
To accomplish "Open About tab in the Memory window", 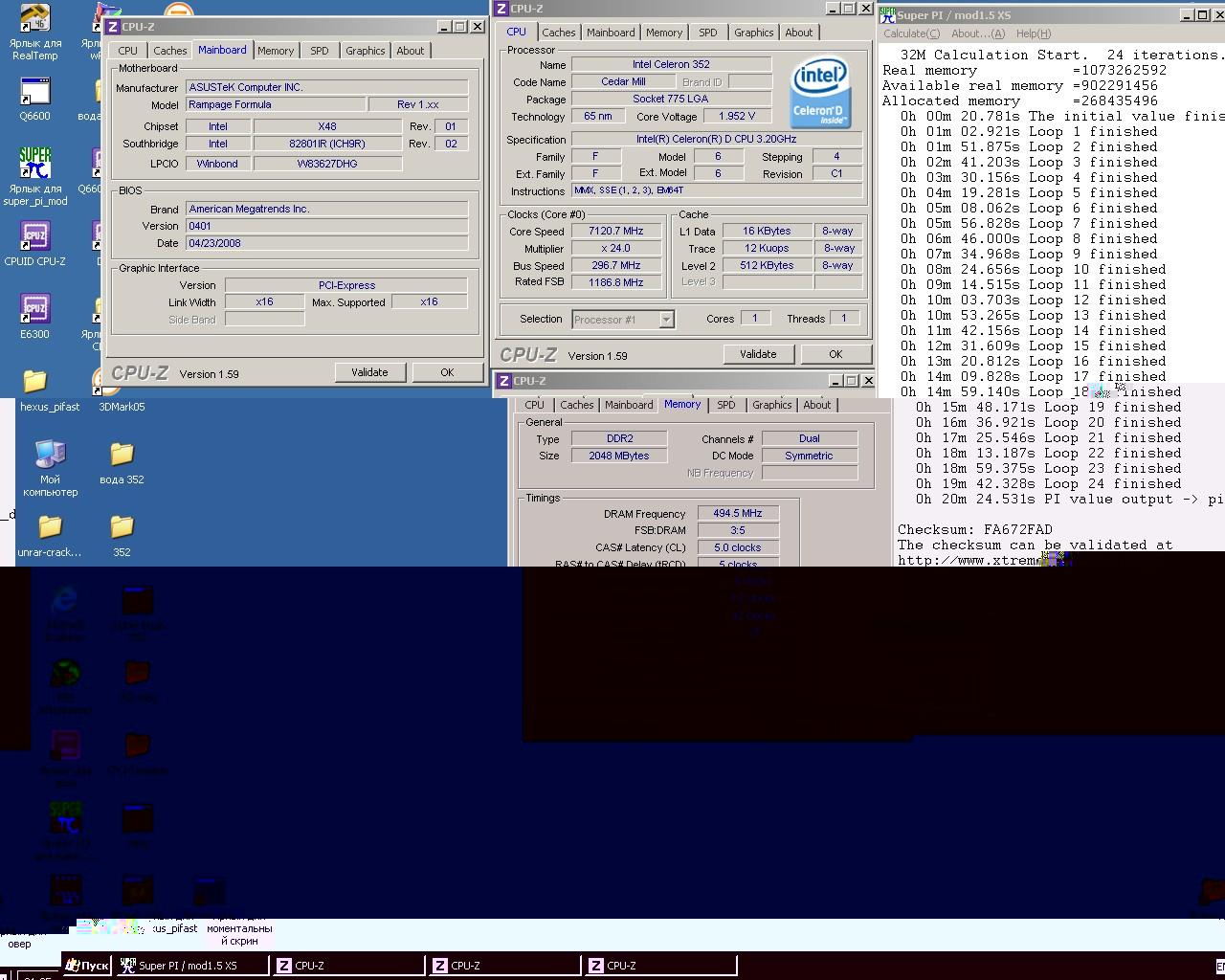I will (817, 405).
